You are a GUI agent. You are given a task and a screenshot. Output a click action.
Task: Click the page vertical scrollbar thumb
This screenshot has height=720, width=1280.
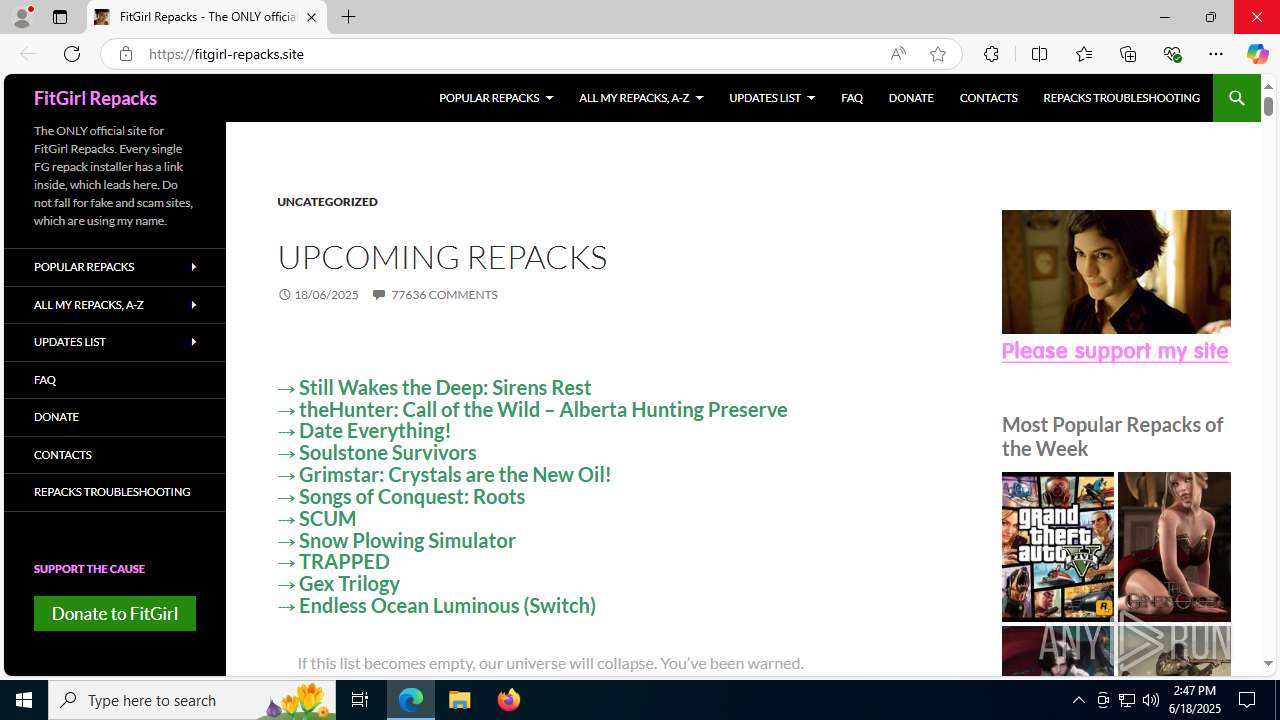(1269, 106)
